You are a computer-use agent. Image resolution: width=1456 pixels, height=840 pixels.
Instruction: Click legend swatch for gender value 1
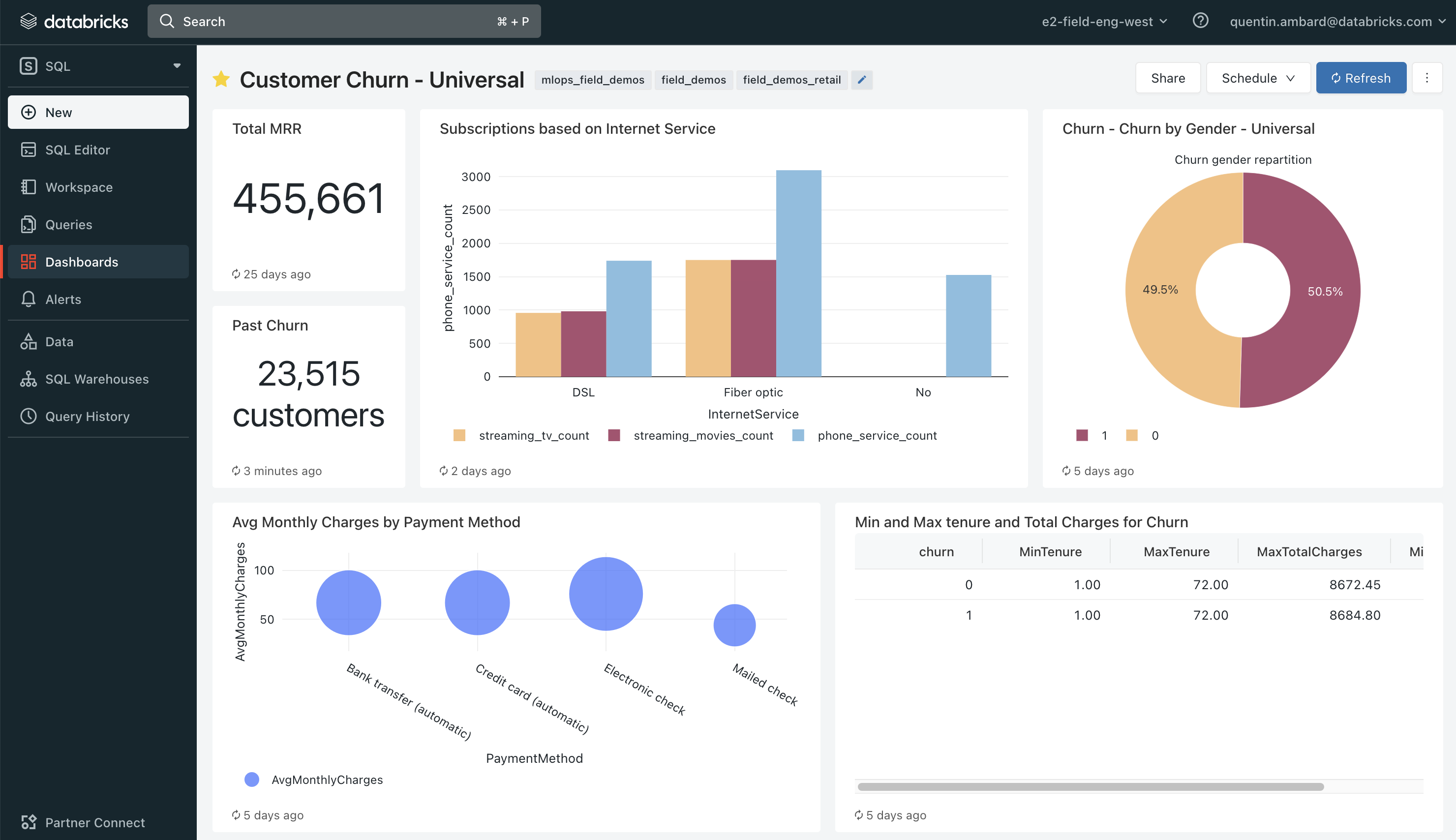tap(1082, 436)
